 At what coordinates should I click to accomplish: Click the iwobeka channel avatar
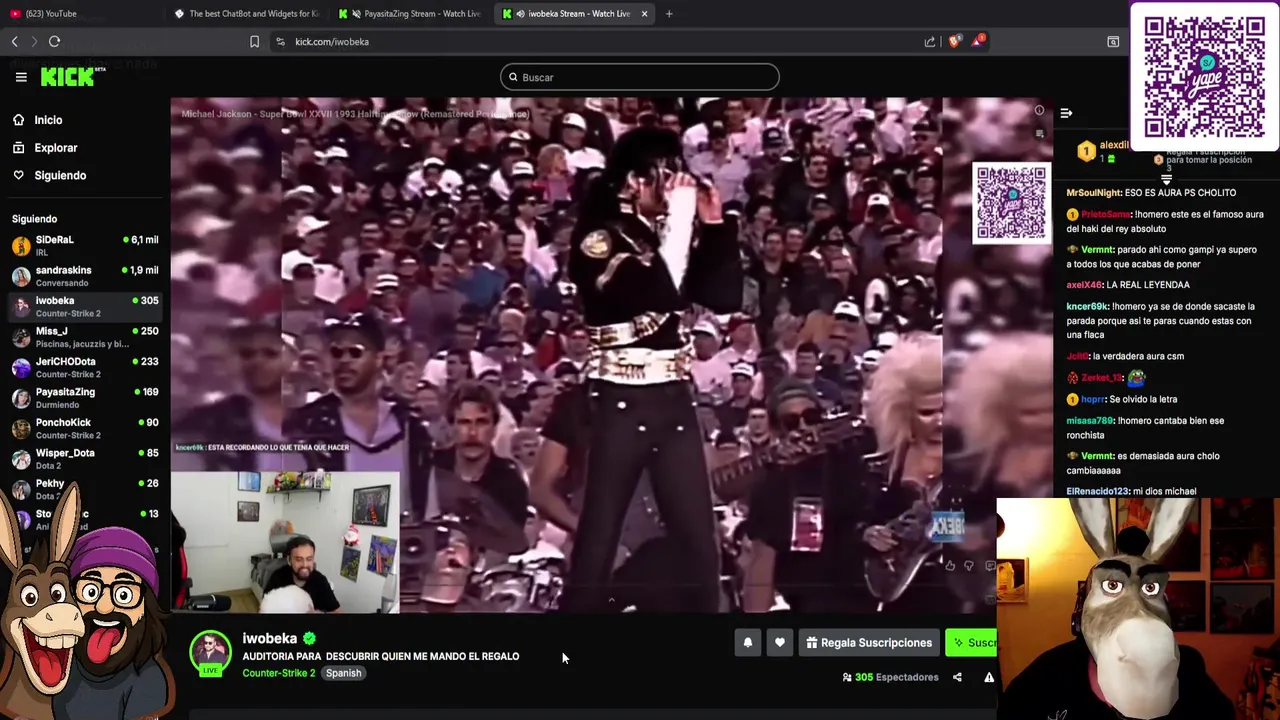click(210, 653)
